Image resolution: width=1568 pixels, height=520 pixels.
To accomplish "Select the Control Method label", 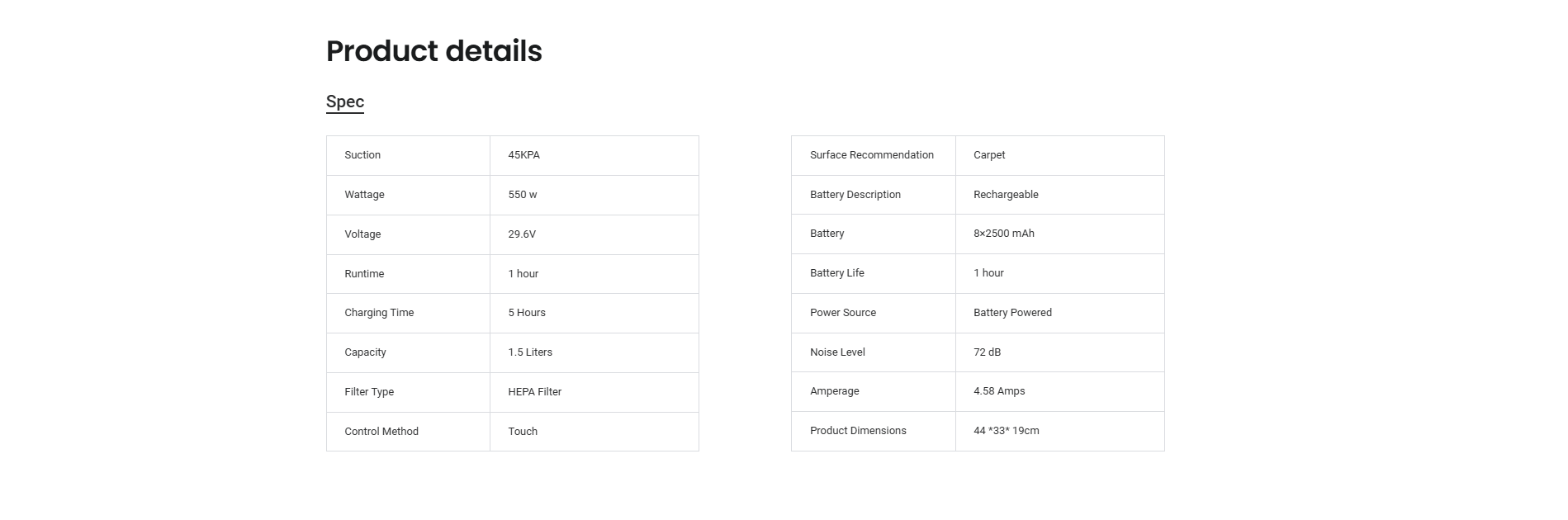I will (381, 432).
